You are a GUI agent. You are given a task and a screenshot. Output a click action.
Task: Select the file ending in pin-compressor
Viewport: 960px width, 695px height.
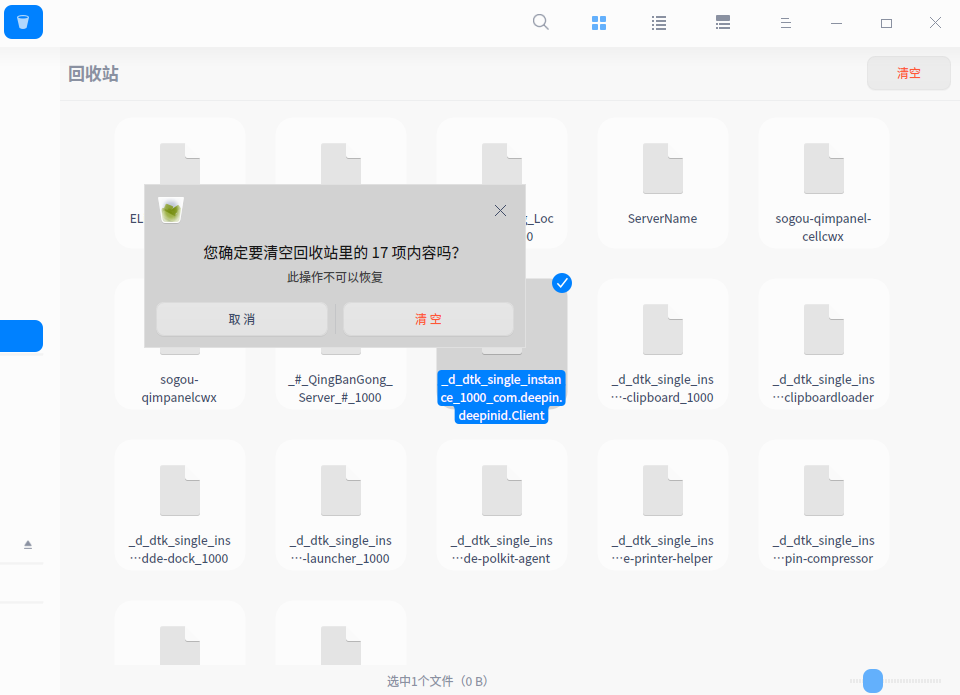coord(823,503)
